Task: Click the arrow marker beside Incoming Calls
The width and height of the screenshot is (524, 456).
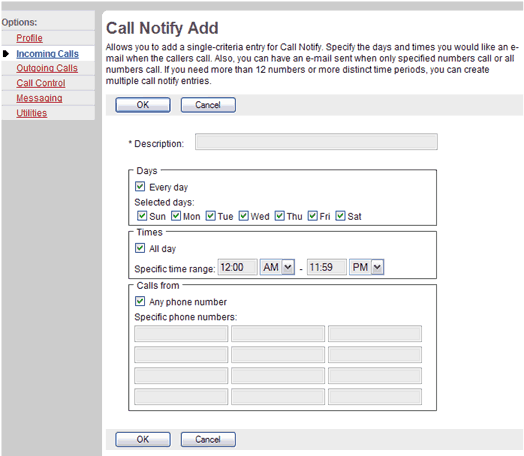Action: tap(6, 53)
